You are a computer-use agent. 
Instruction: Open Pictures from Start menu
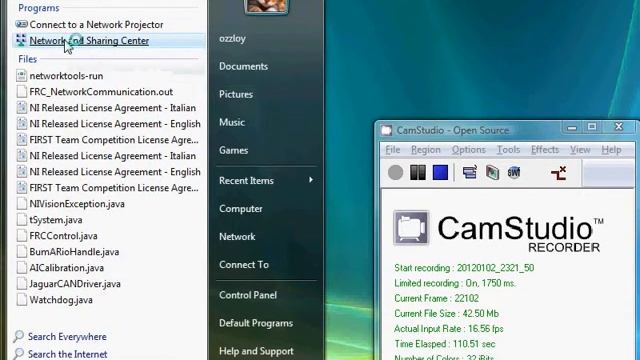[x=236, y=94]
